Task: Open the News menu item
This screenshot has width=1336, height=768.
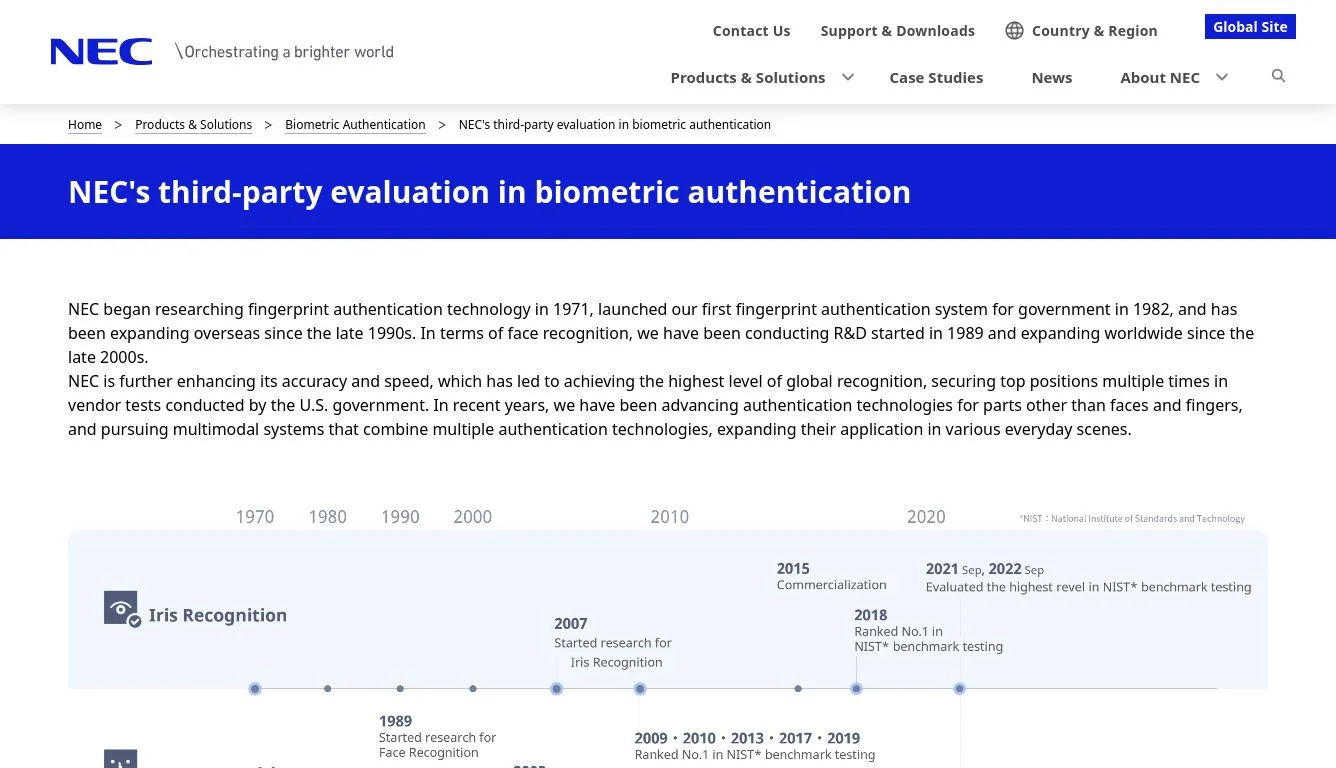Action: [x=1051, y=77]
